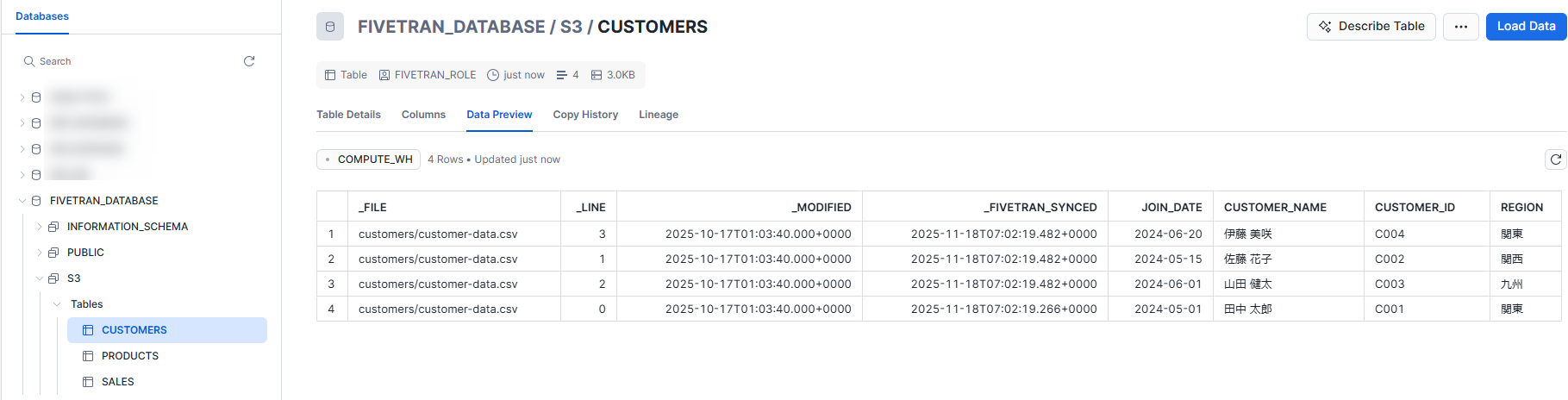Open the Columns tab
Image resolution: width=1568 pixels, height=400 pixels.
point(423,115)
